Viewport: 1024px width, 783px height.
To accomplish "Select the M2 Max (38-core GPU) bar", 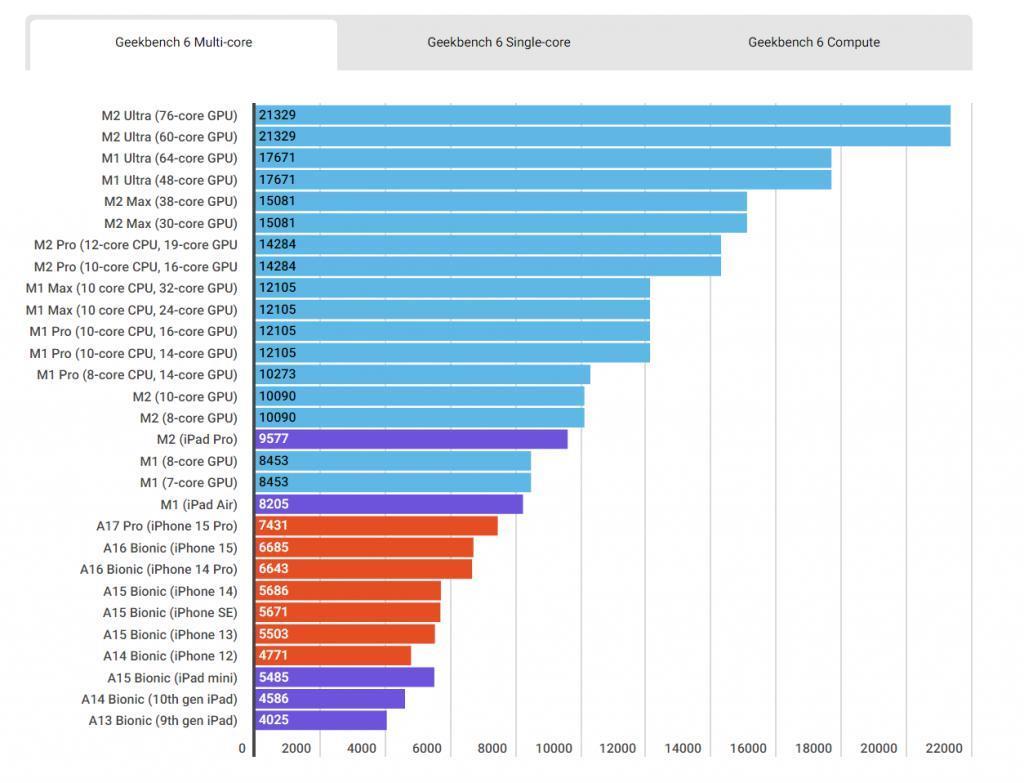I will click(500, 201).
